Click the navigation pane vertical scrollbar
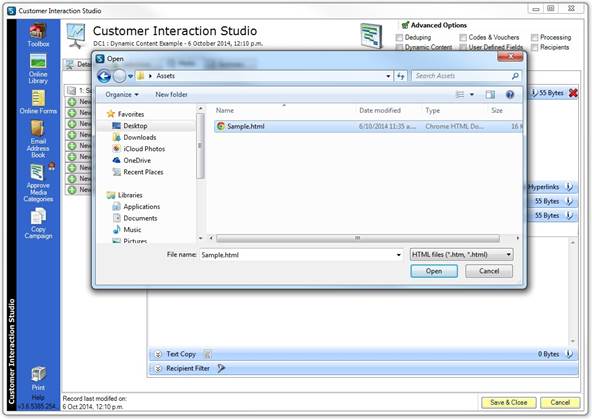Screen dimensions: 592x419 pos(200,145)
